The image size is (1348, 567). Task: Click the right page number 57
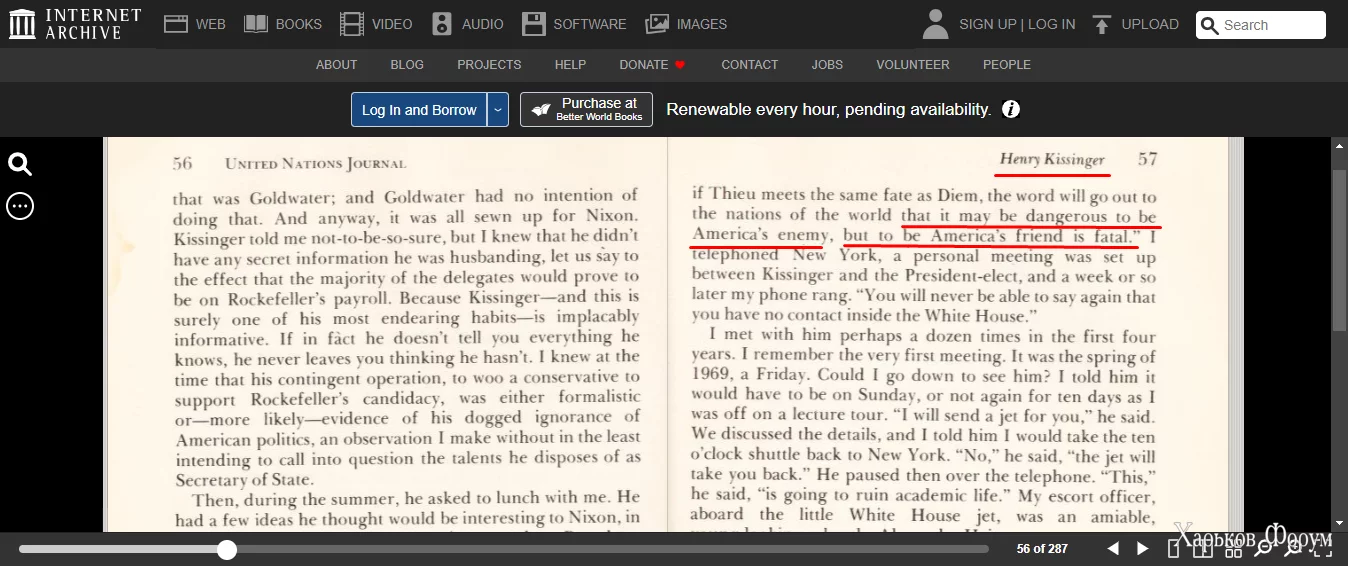pos(1148,159)
